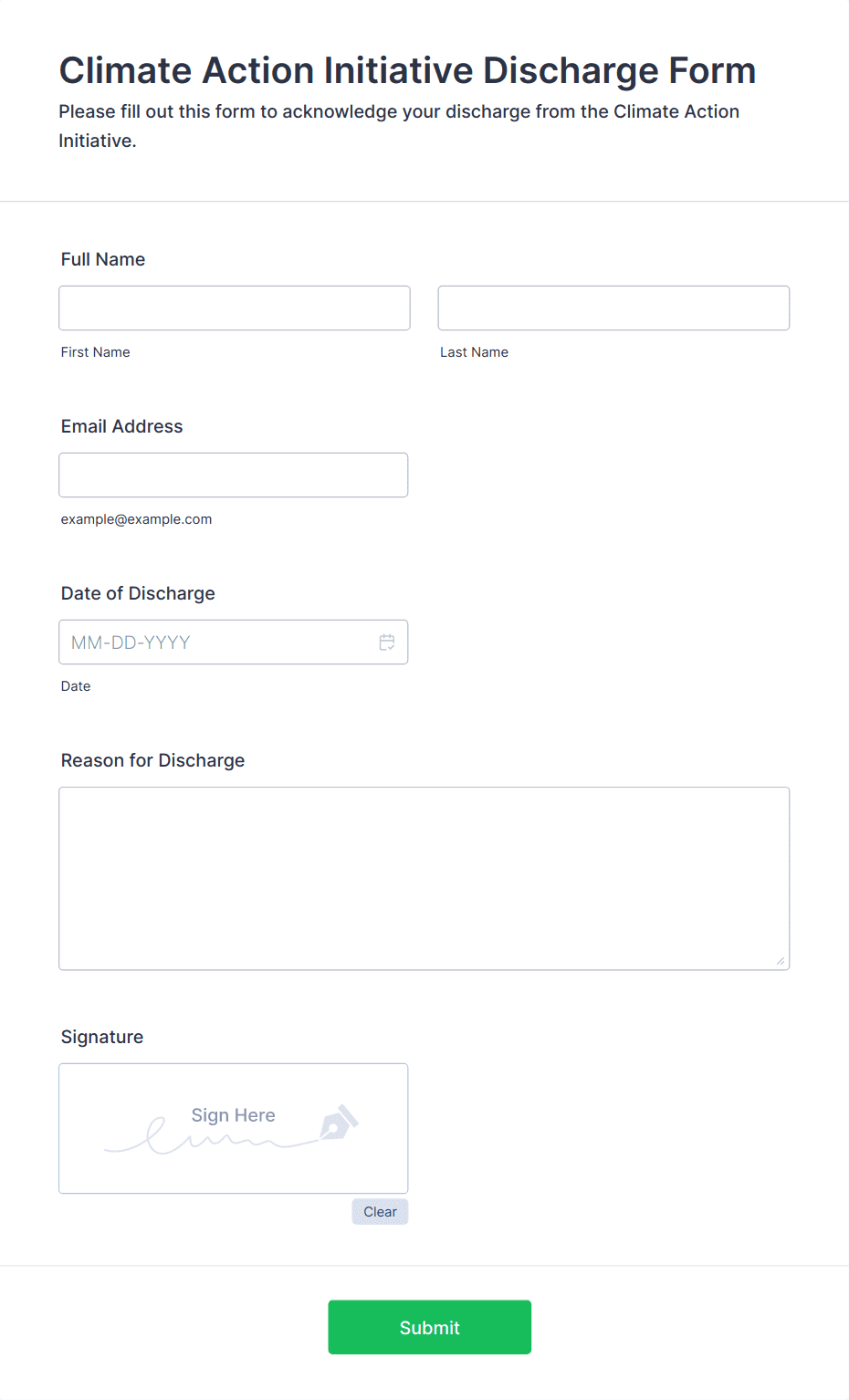Clear the signature
The width and height of the screenshot is (849, 1400).
click(x=380, y=1212)
